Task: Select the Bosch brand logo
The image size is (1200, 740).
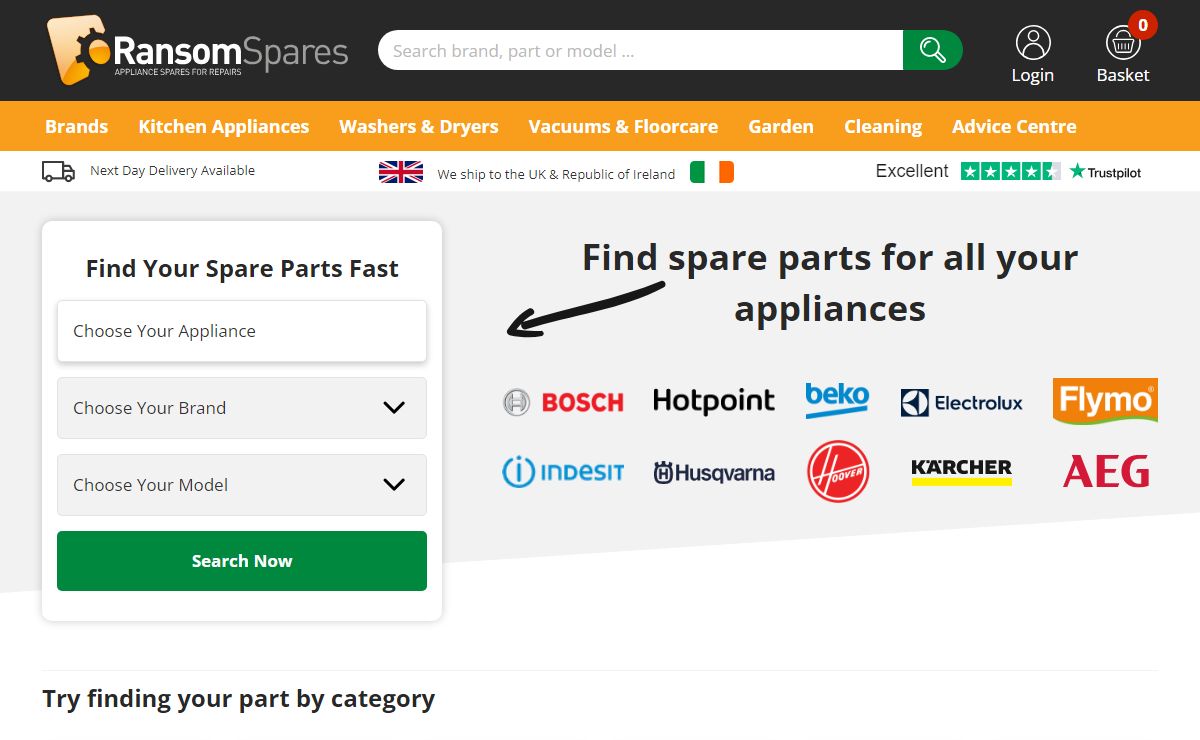Action: [x=563, y=402]
